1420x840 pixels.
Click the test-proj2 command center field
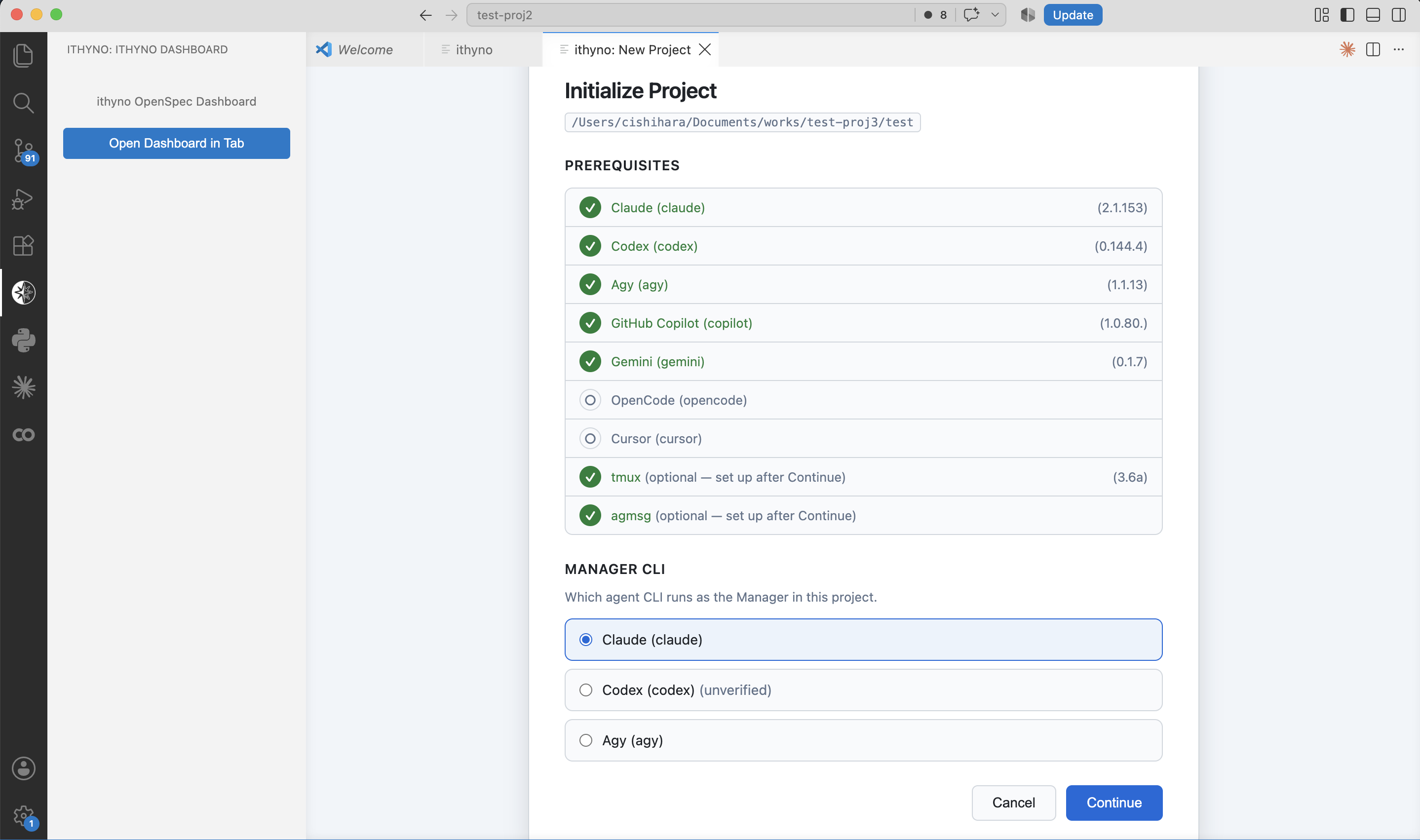coord(691,15)
